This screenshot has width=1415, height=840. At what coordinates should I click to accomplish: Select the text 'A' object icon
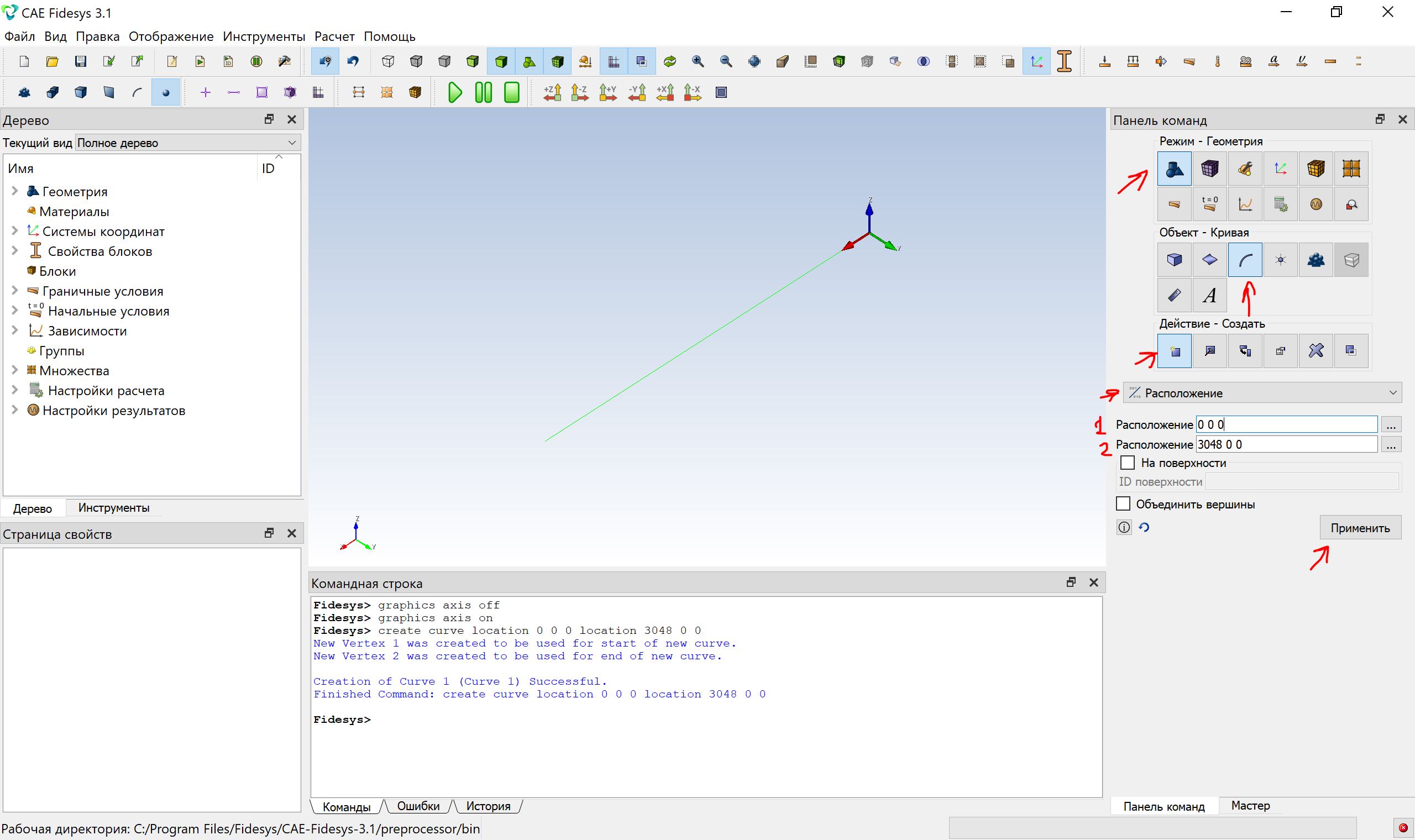(1209, 295)
